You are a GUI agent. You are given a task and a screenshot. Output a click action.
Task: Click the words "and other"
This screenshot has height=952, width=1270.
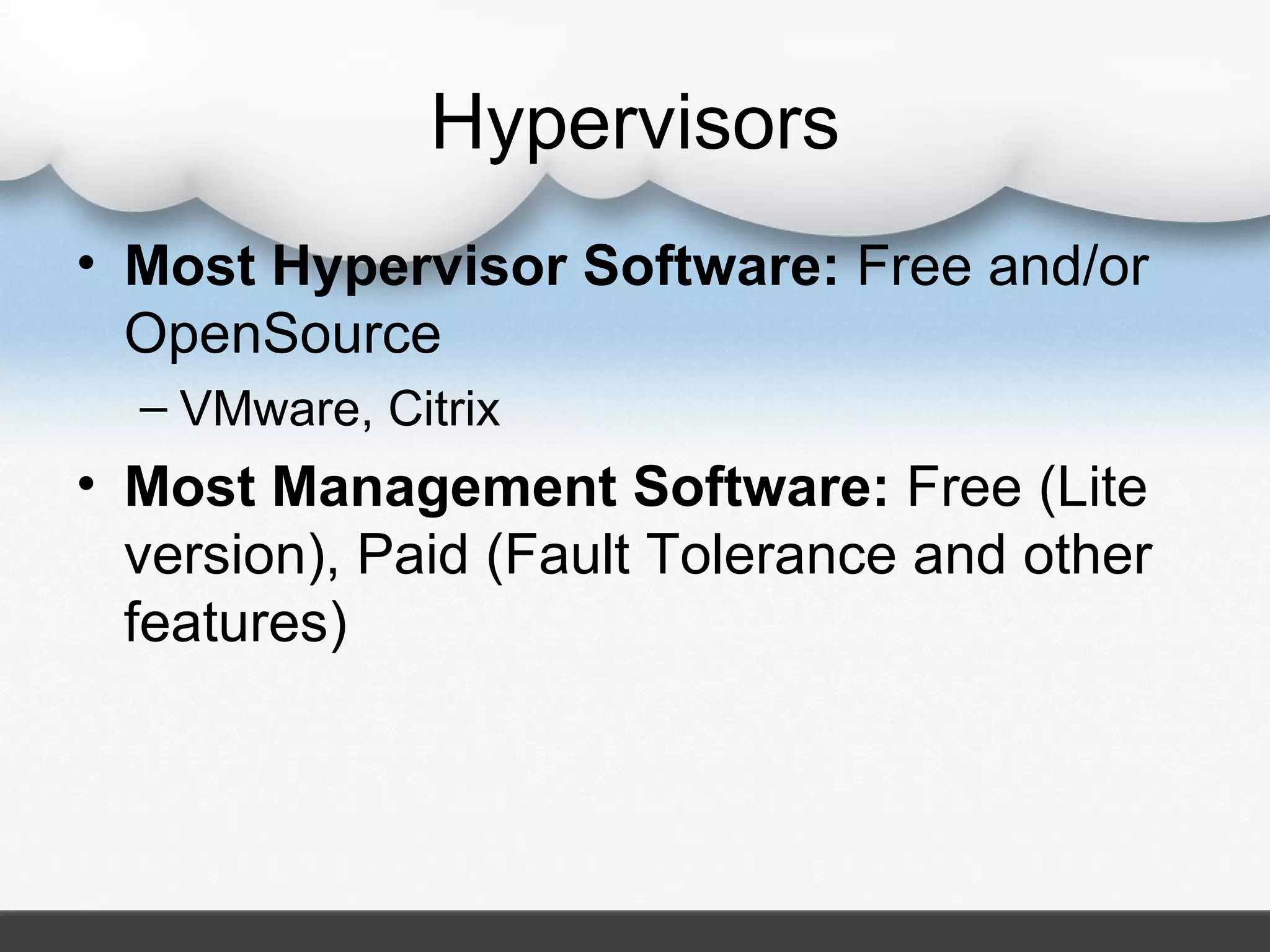tap(1032, 554)
